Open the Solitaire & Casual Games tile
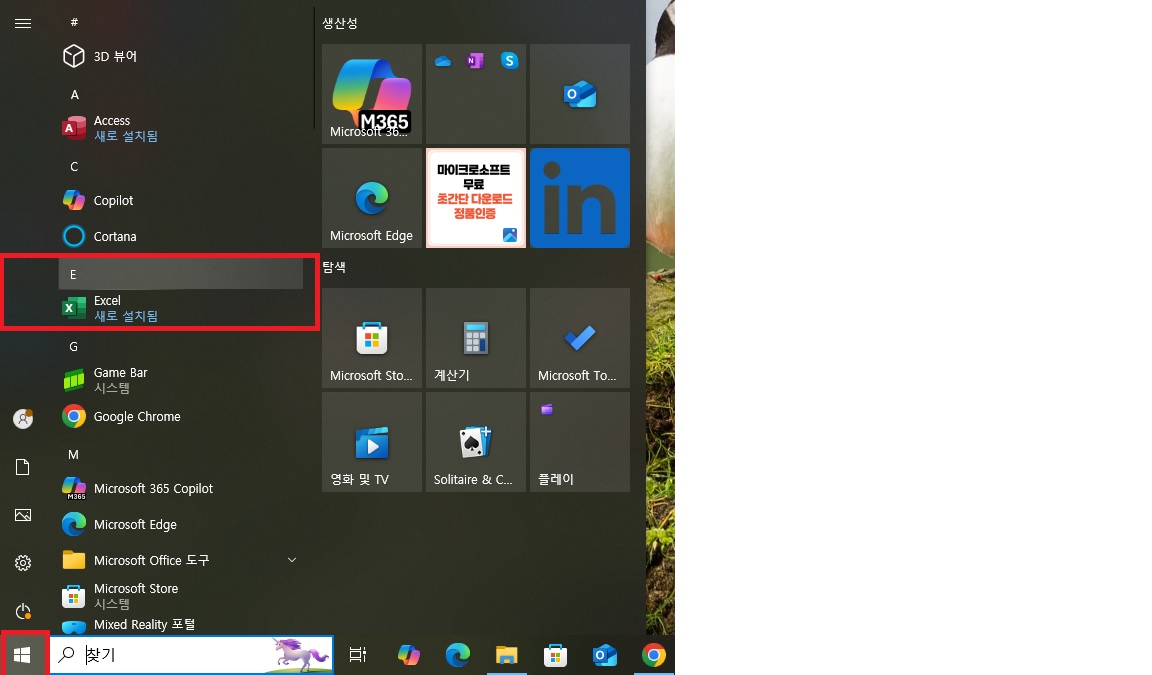 click(476, 442)
